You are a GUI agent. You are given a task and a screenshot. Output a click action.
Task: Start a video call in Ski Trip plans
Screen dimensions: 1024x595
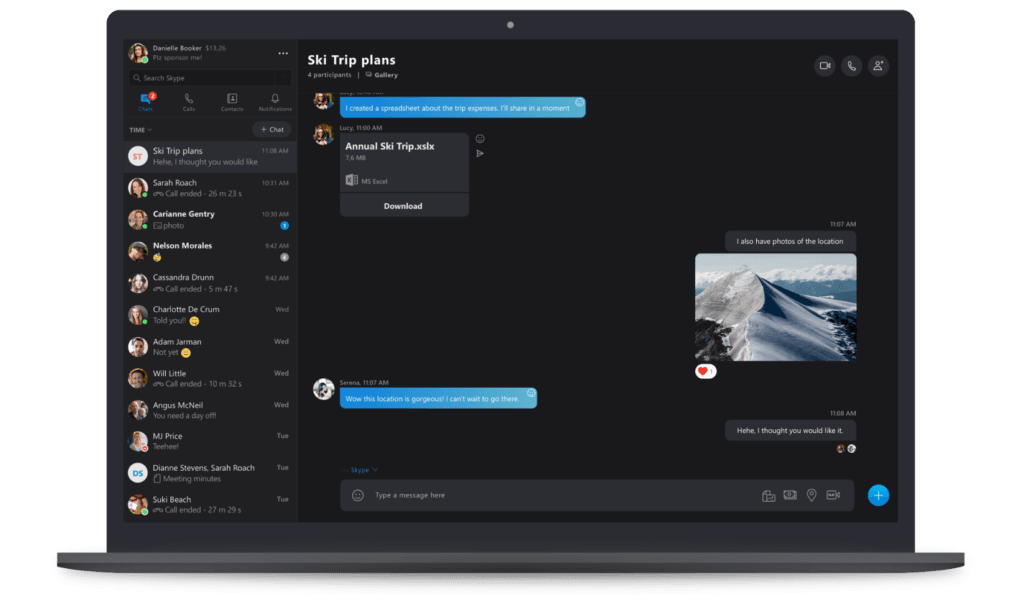(825, 66)
